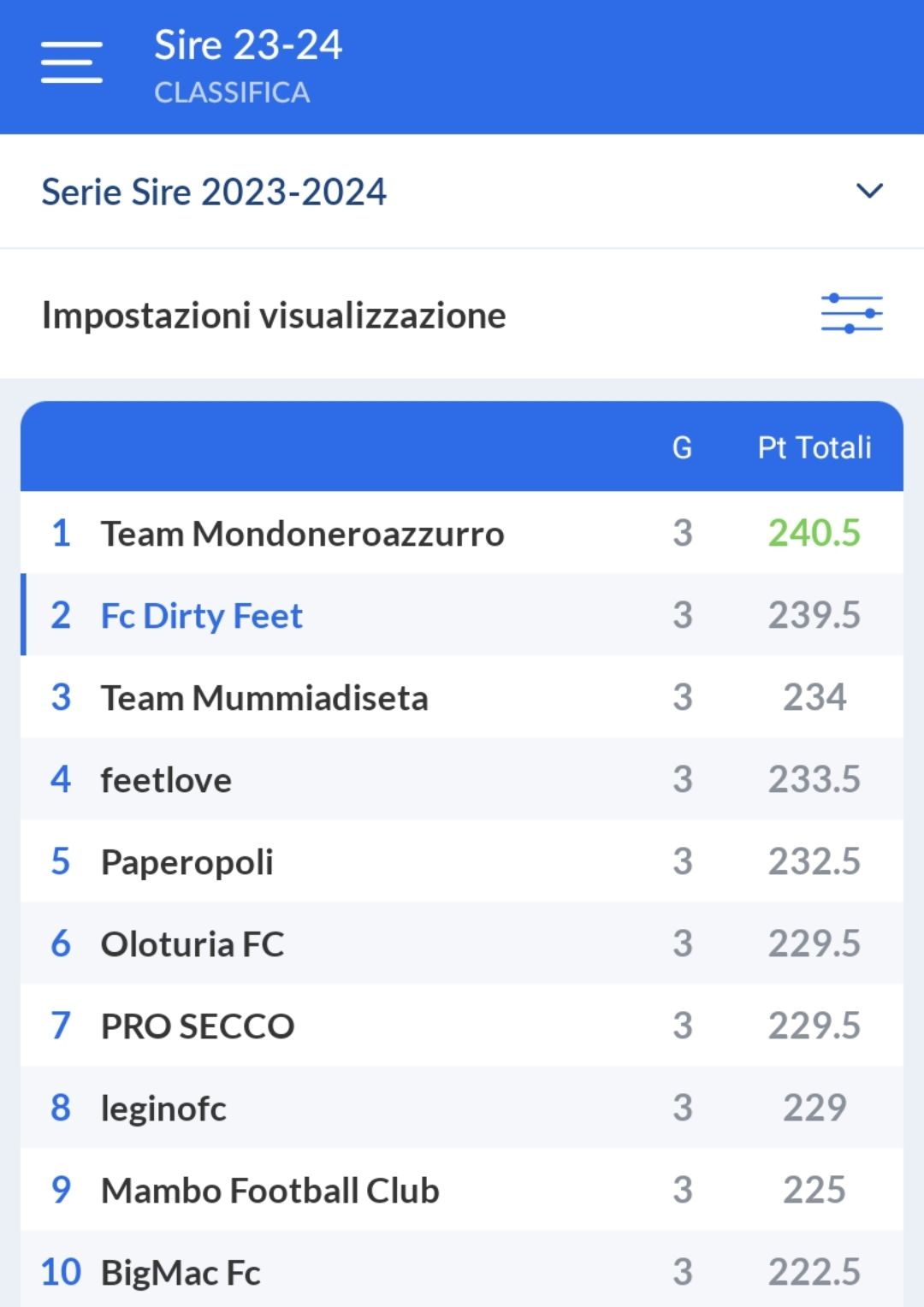Open Fc Dirty Feet team page
The image size is (924, 1307).
pos(201,615)
